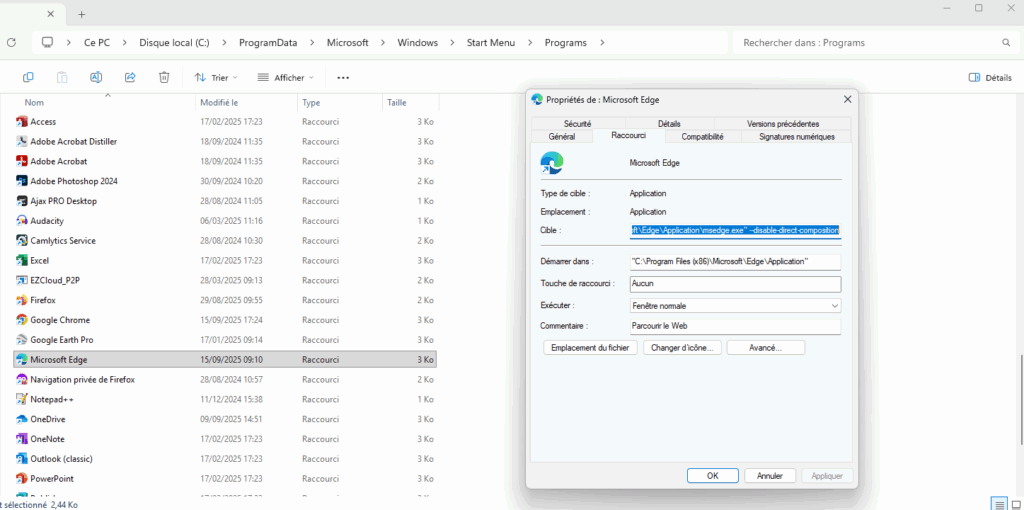Expand chevron after Microsoft in the path
This screenshot has height=510, width=1024.
(383, 42)
